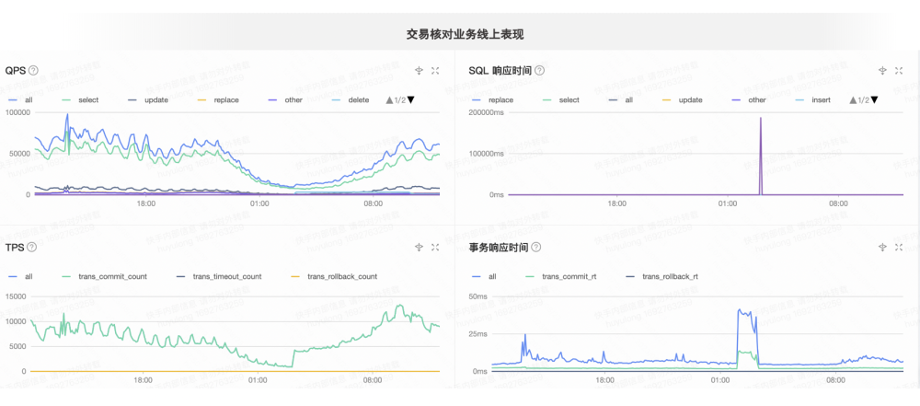920x406 pixels.
Task: Click help icon beside 事务响应时间 title
Action: click(x=536, y=247)
